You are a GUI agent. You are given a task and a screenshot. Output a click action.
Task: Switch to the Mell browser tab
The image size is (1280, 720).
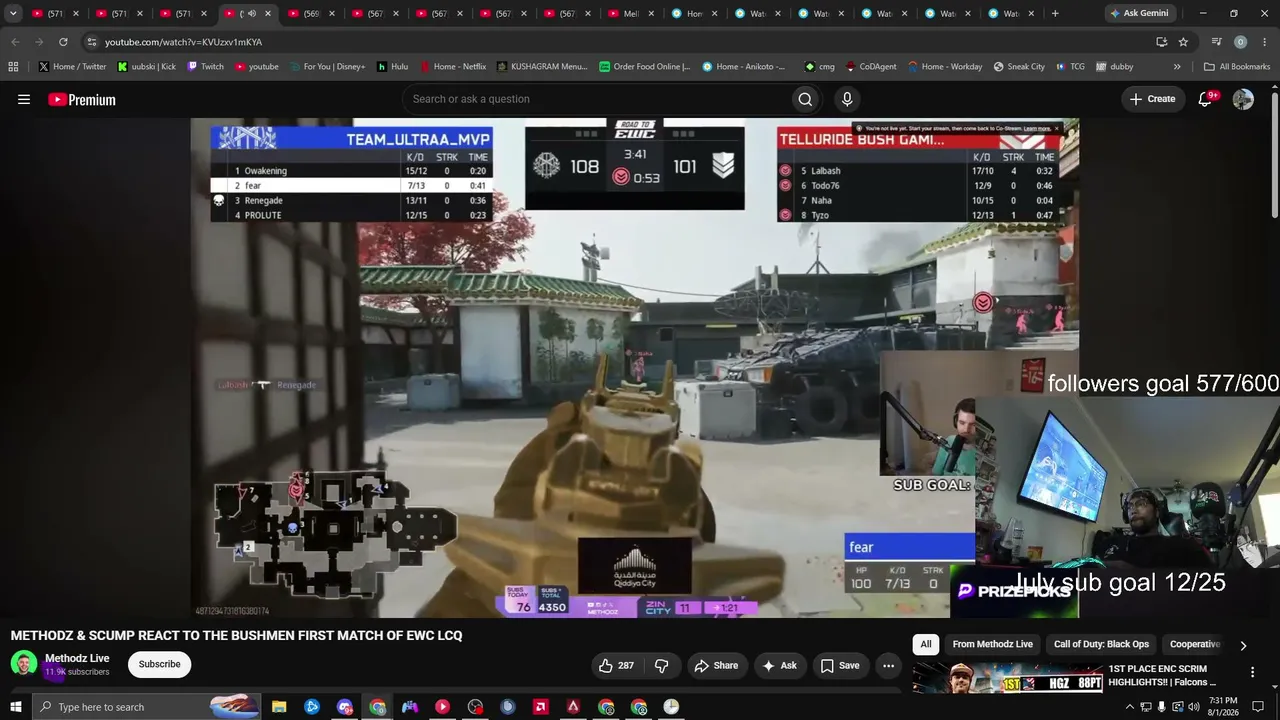coord(631,14)
